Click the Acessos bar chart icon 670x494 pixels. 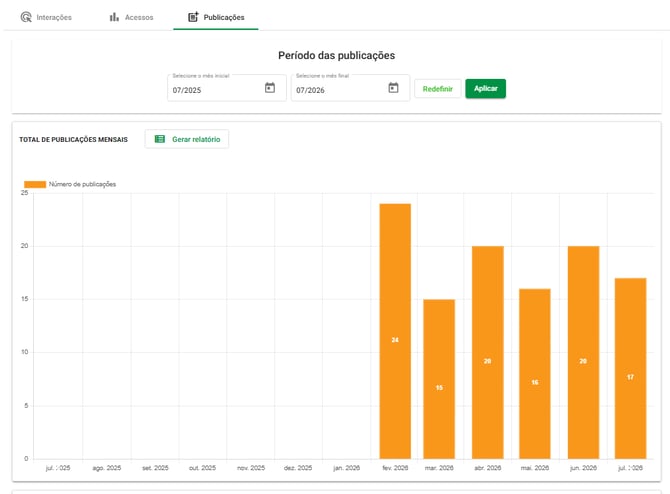pyautogui.click(x=114, y=17)
